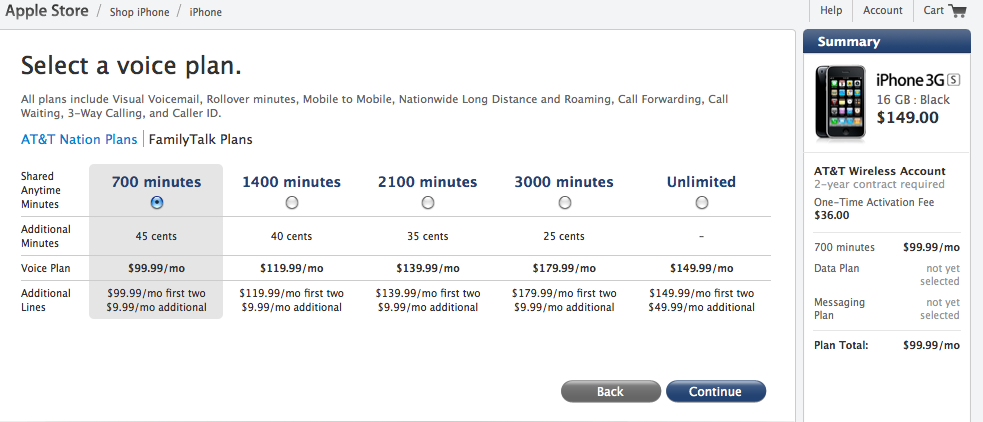Click the iPhone 3GS product thumbnail

click(x=840, y=102)
